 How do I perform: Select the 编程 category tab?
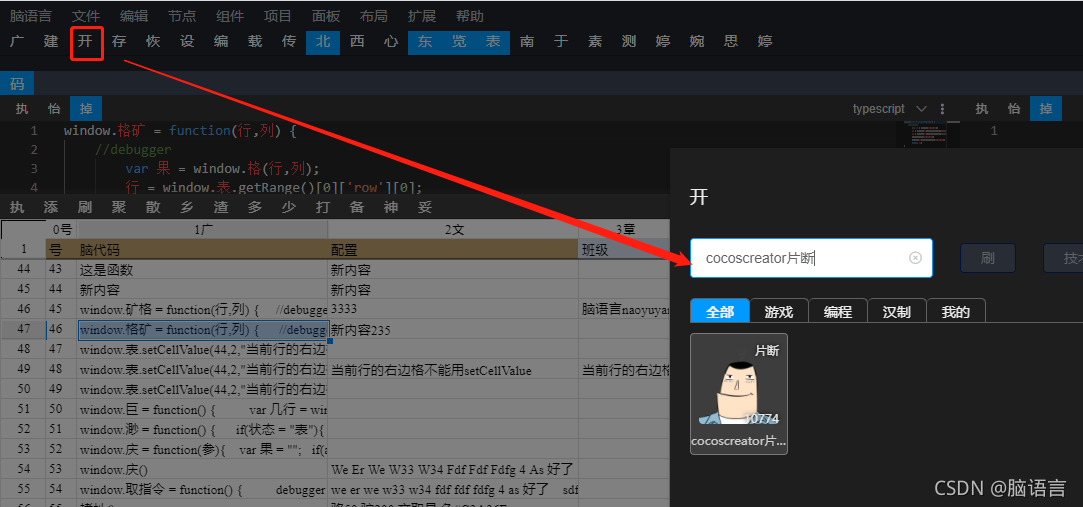(x=838, y=312)
